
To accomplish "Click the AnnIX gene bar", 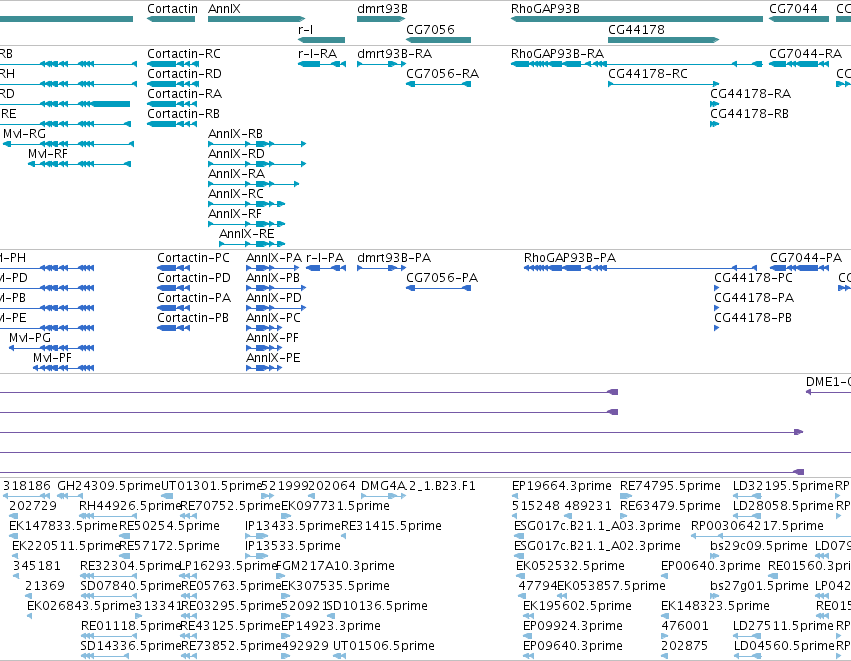I will click(x=256, y=19).
